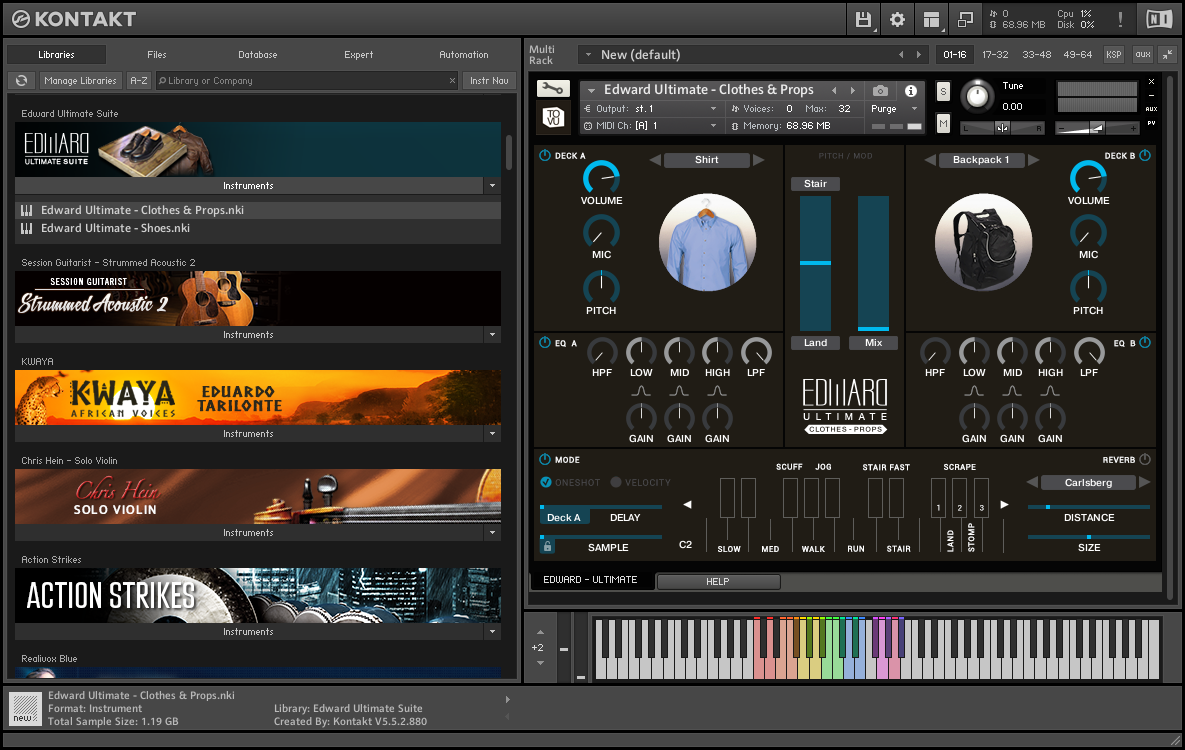Toggle the REVERB power button
Viewport: 1185px width, 750px height.
pyautogui.click(x=1145, y=459)
